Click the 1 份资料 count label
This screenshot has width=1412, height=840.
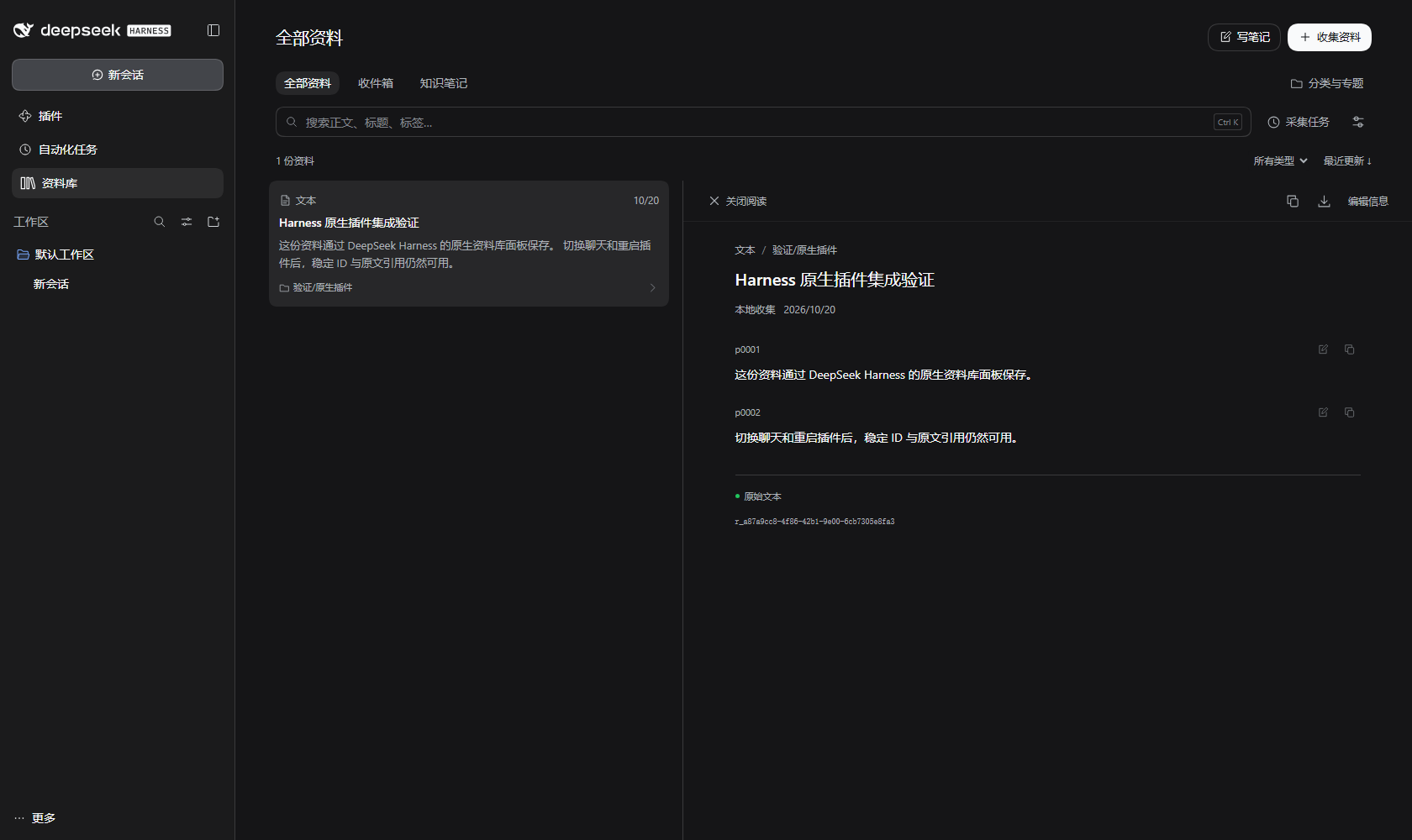(295, 160)
